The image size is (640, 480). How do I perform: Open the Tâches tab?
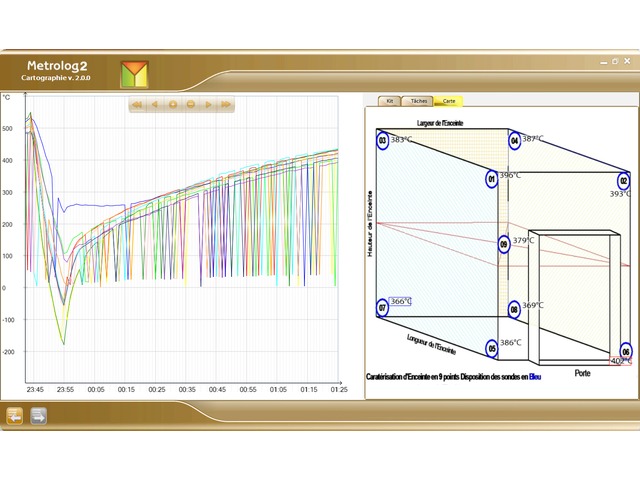tap(419, 101)
